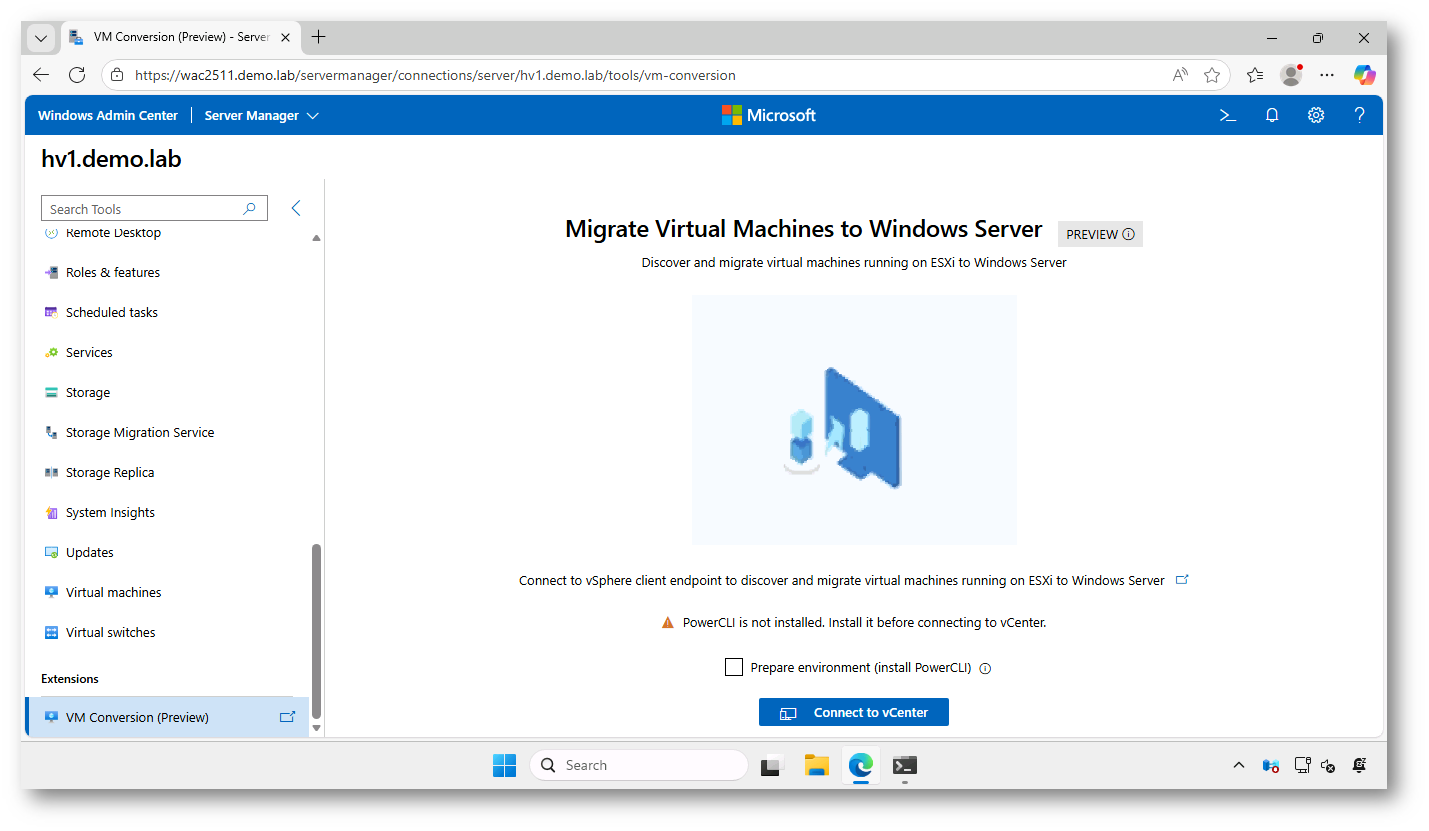This screenshot has width=1429, height=831.
Task: Open the Edge profile avatar
Action: [1291, 75]
